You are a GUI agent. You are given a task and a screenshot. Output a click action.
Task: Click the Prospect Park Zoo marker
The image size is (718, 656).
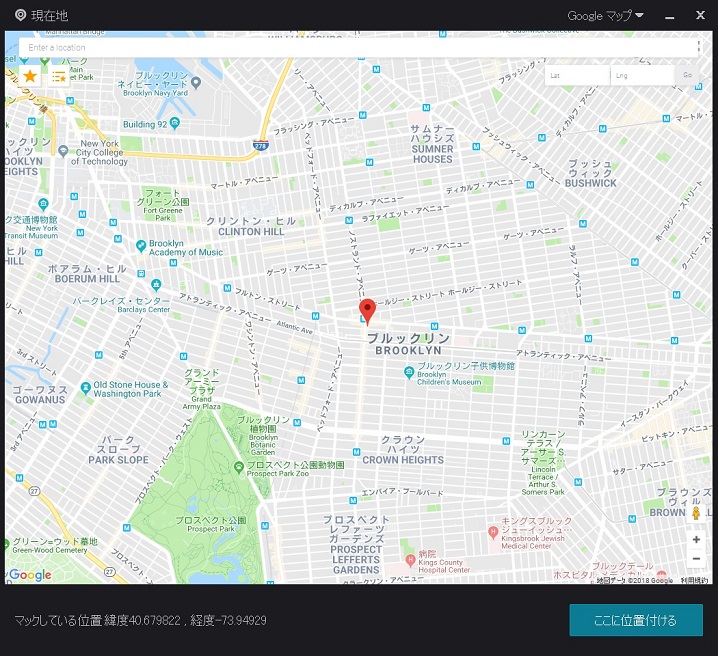[x=238, y=466]
